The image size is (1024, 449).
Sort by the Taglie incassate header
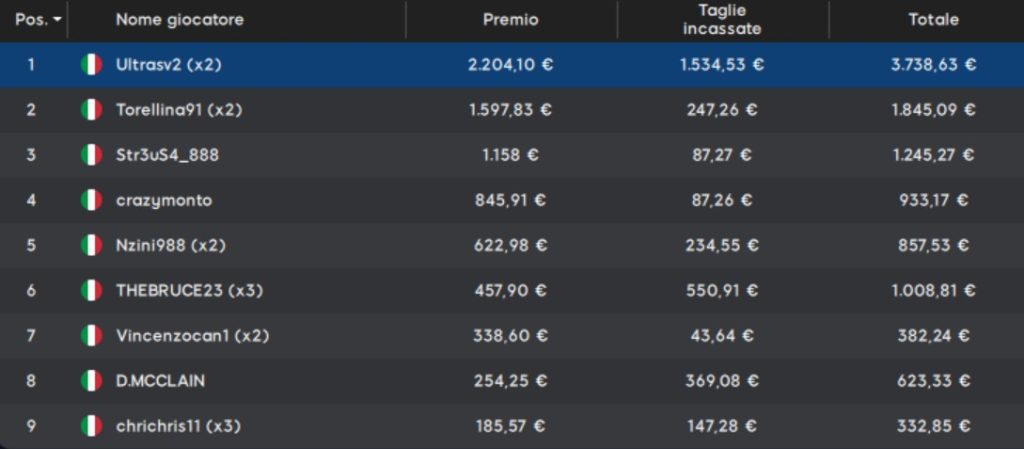point(722,20)
